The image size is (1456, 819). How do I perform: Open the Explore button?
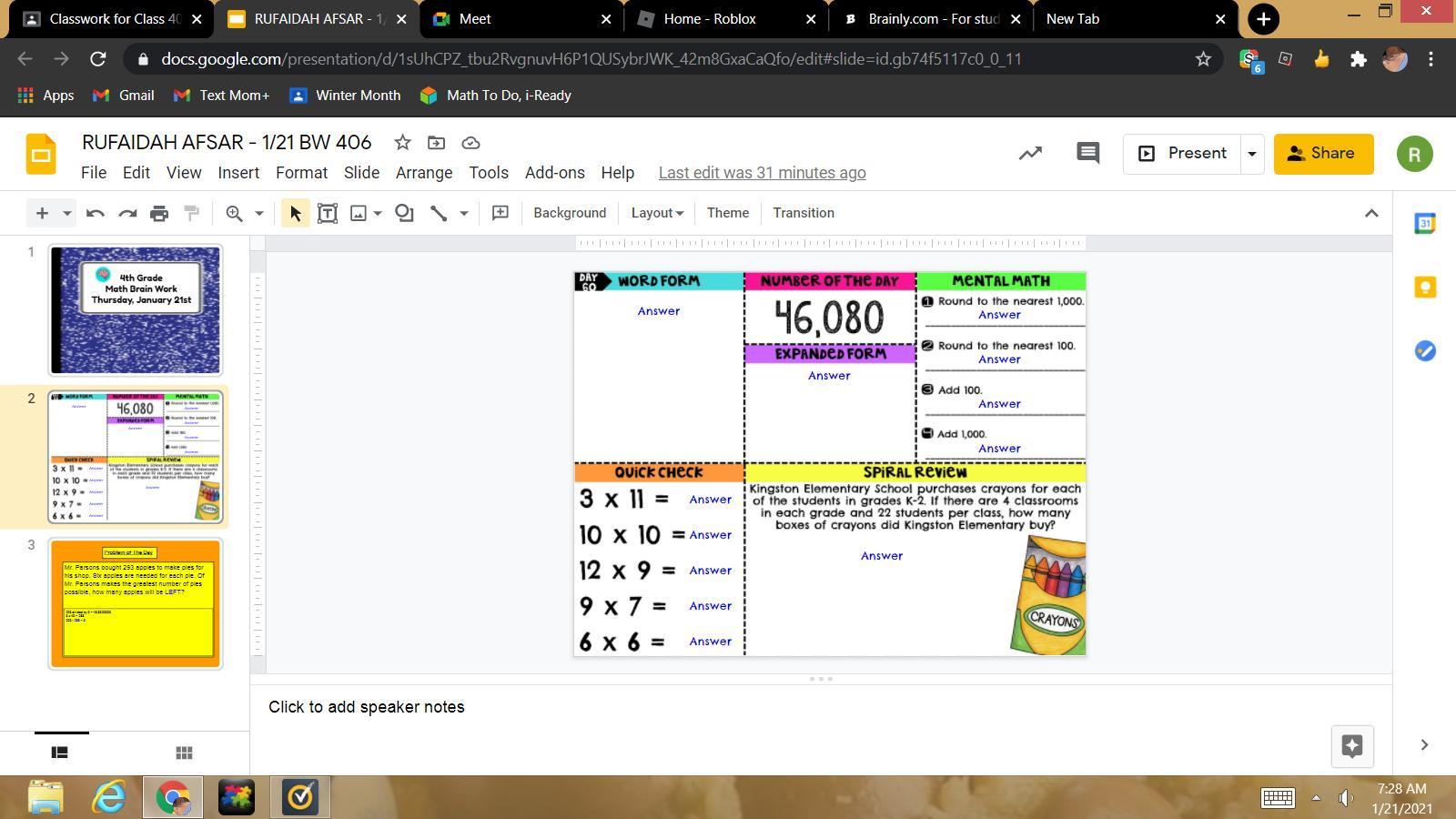pyautogui.click(x=1351, y=746)
